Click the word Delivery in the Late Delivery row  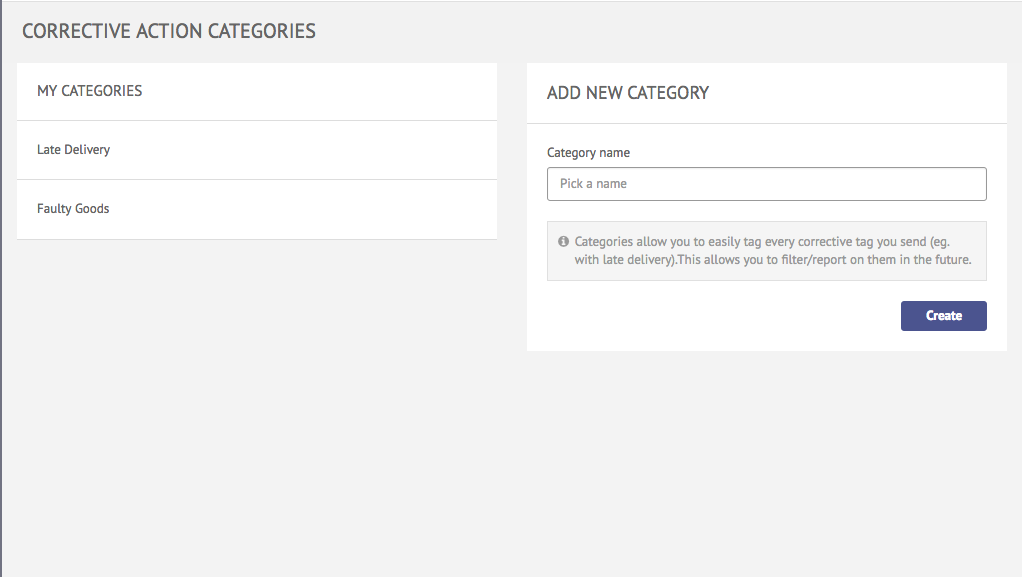(87, 150)
